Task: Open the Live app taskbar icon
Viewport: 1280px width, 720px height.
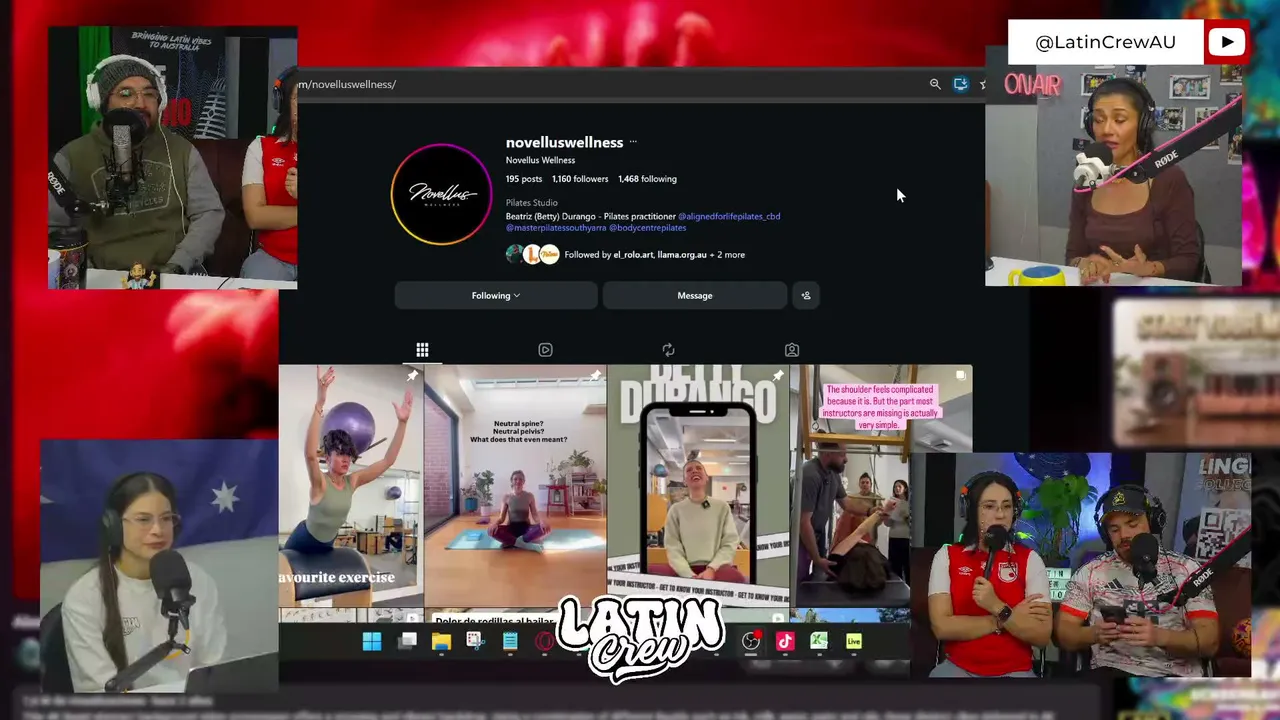Action: pyautogui.click(x=854, y=642)
